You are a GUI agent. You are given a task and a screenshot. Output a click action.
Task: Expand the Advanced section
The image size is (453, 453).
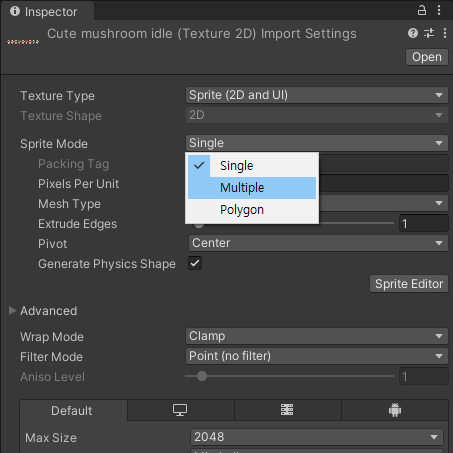[13, 311]
